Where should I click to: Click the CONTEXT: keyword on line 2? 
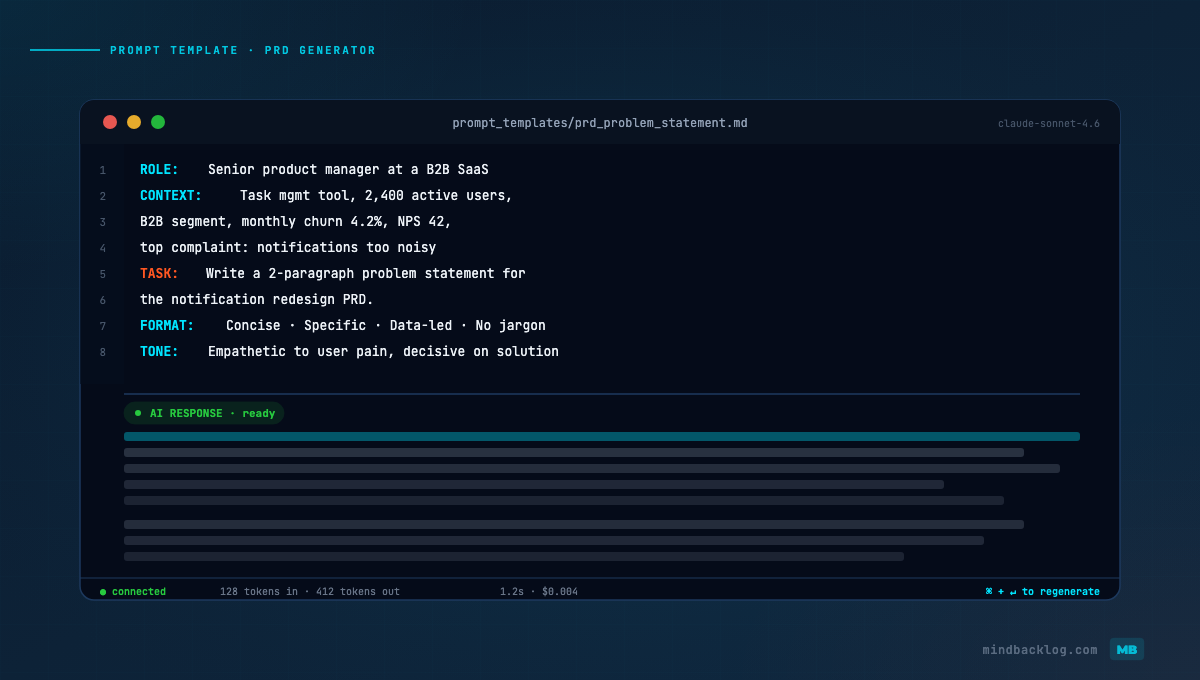(x=171, y=196)
